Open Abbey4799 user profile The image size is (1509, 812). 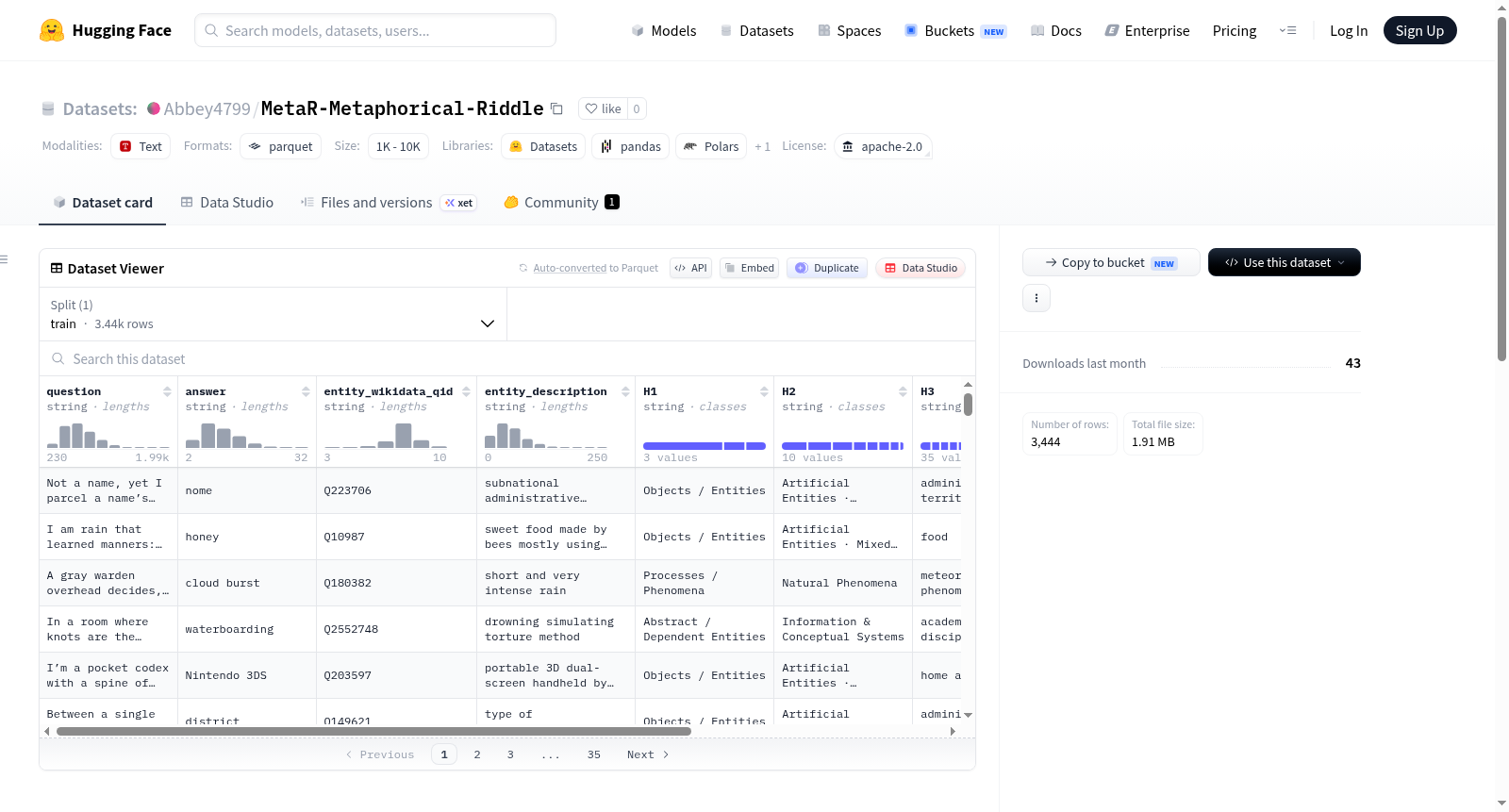[x=207, y=108]
